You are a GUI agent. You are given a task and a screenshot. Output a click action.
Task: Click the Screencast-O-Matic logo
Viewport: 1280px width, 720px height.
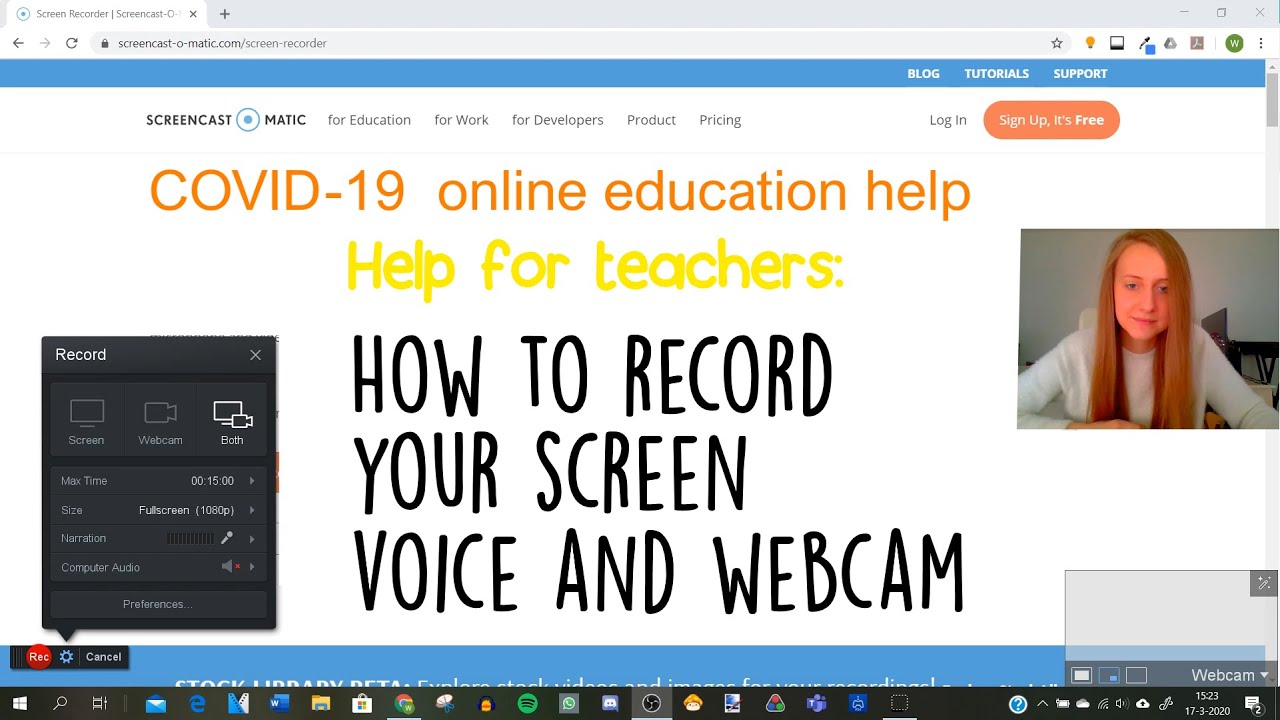pyautogui.click(x=226, y=120)
